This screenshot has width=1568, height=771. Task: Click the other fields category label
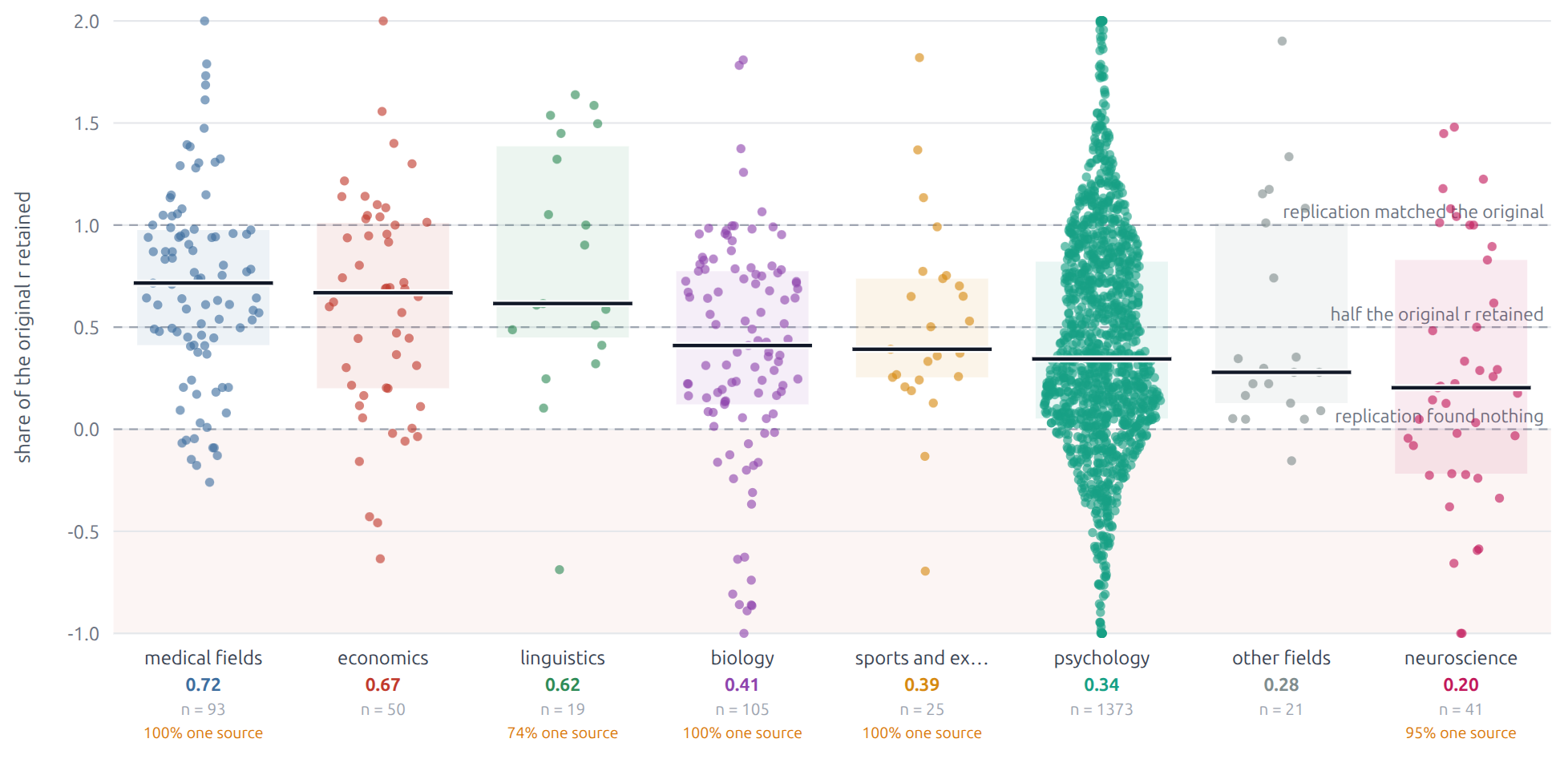1281,658
